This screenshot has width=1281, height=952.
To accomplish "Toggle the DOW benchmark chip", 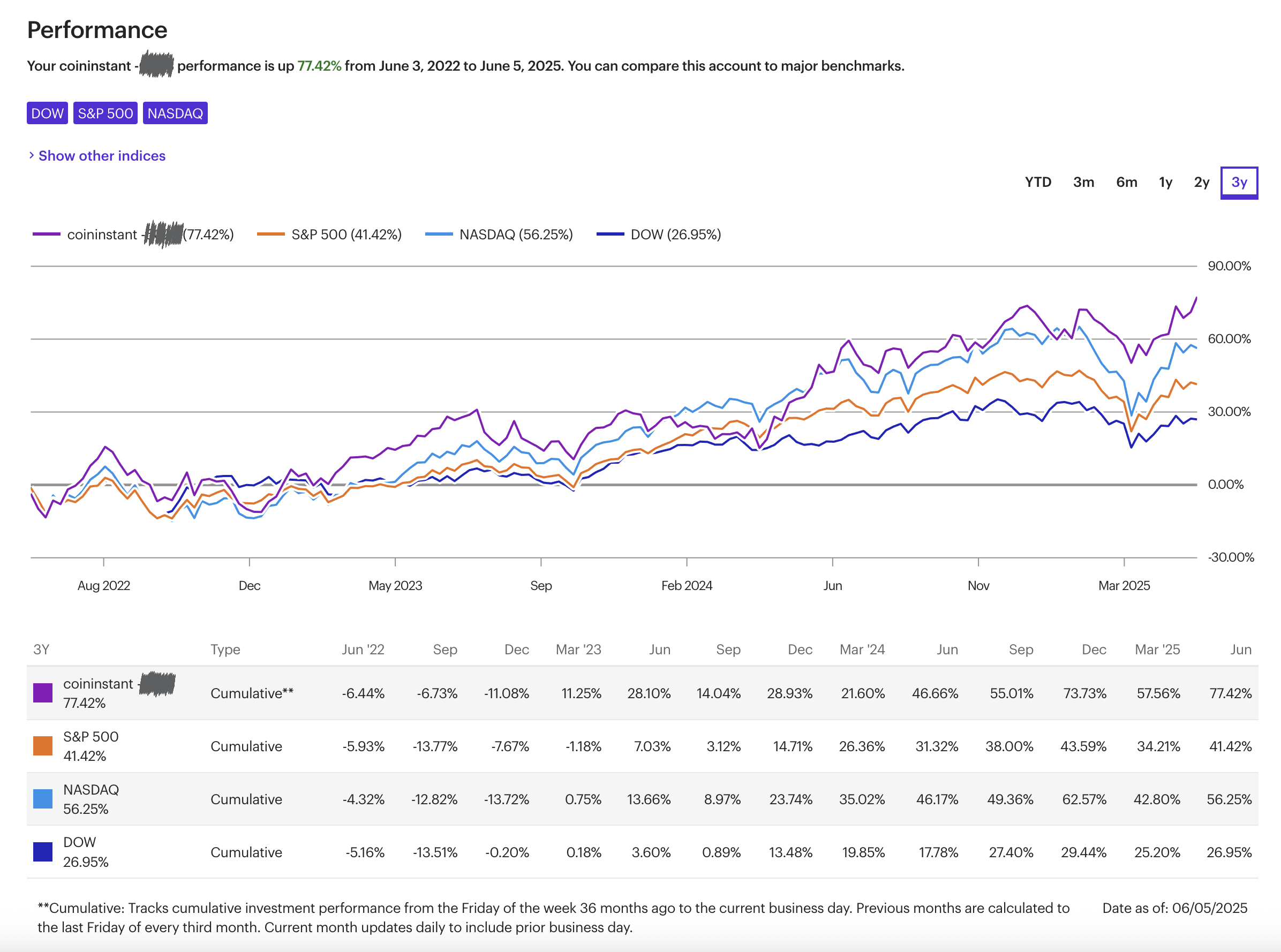I will (47, 113).
